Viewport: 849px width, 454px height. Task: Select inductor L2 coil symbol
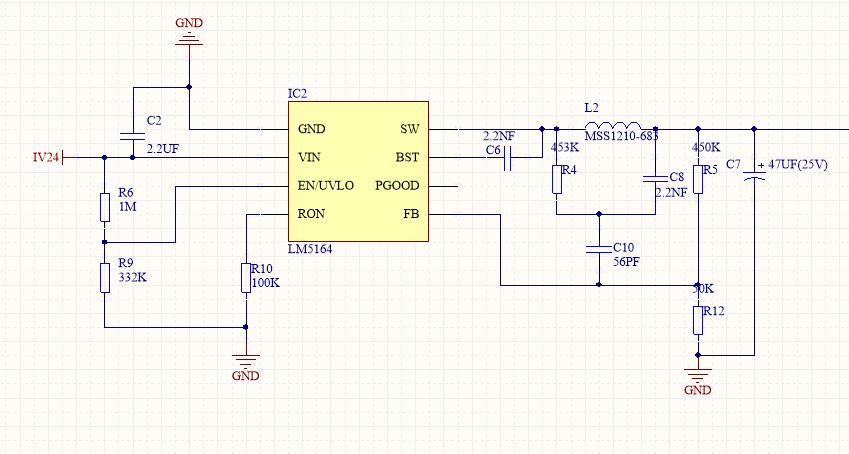click(x=613, y=126)
